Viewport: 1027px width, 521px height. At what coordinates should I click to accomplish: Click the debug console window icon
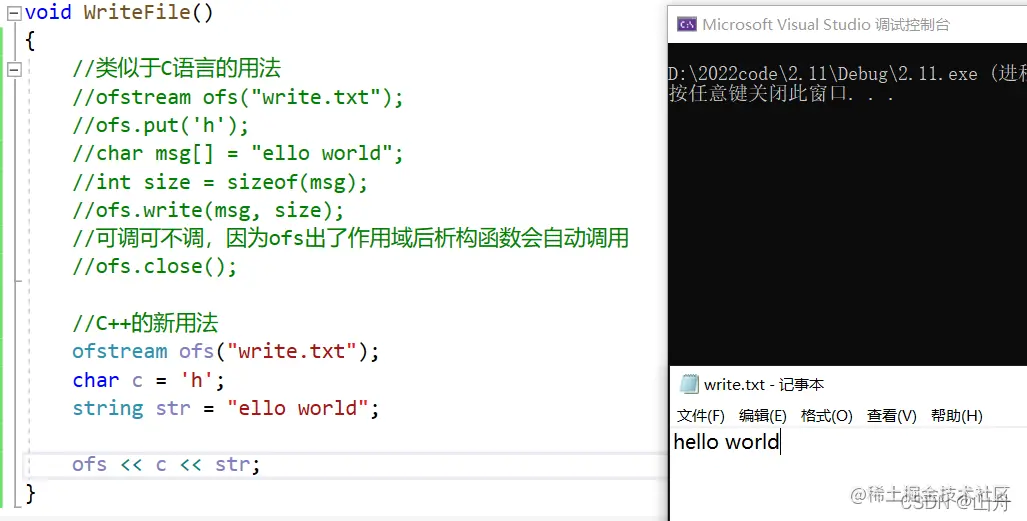point(687,25)
